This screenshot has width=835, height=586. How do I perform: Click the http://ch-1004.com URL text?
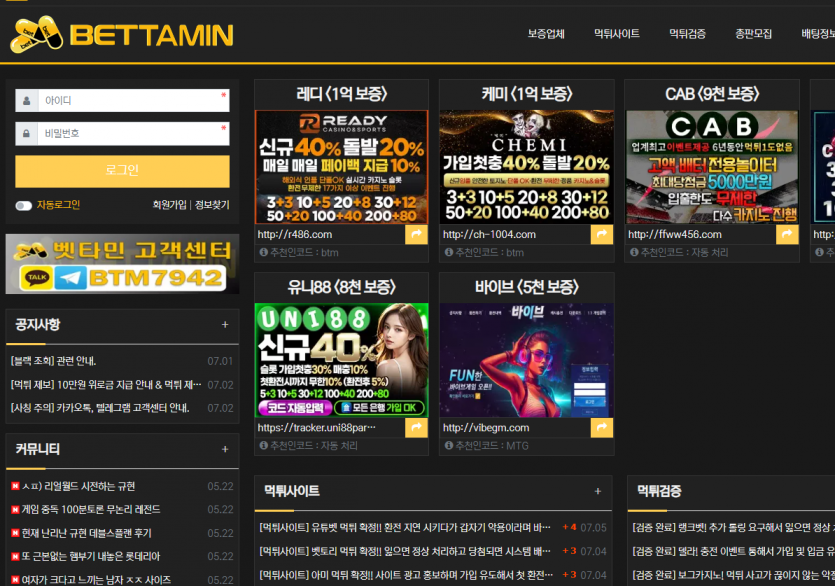(489, 234)
